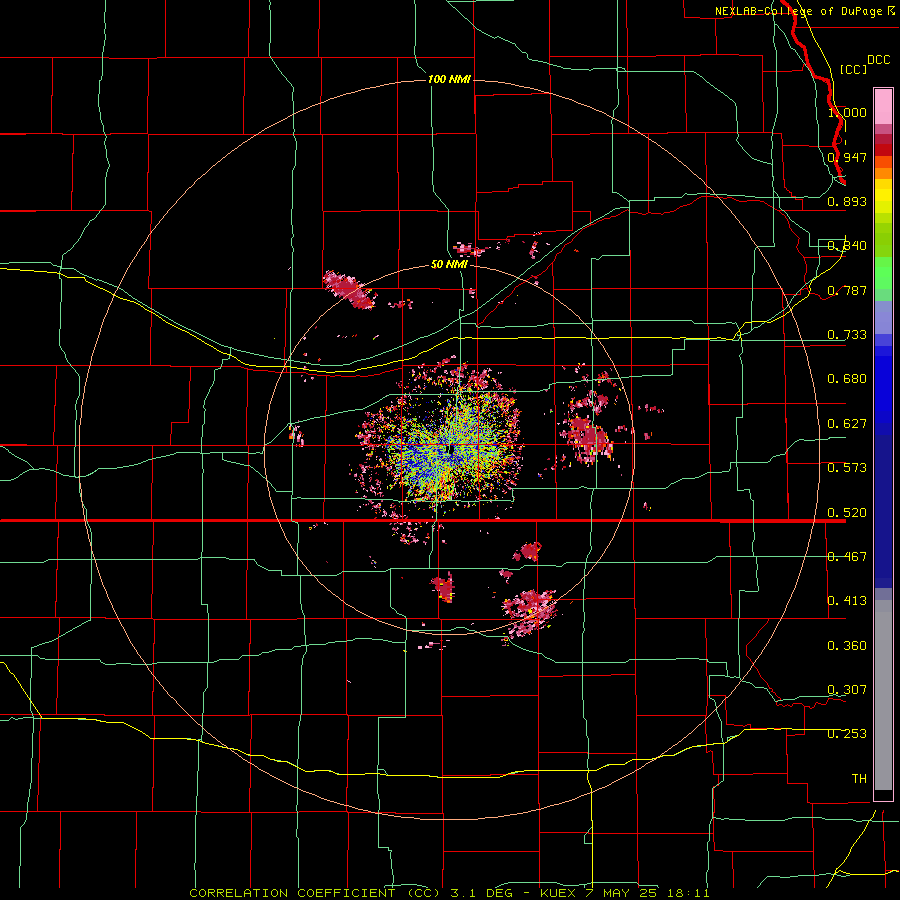Click the 0.733 scale value
Viewport: 900px width, 900px height.
(847, 335)
